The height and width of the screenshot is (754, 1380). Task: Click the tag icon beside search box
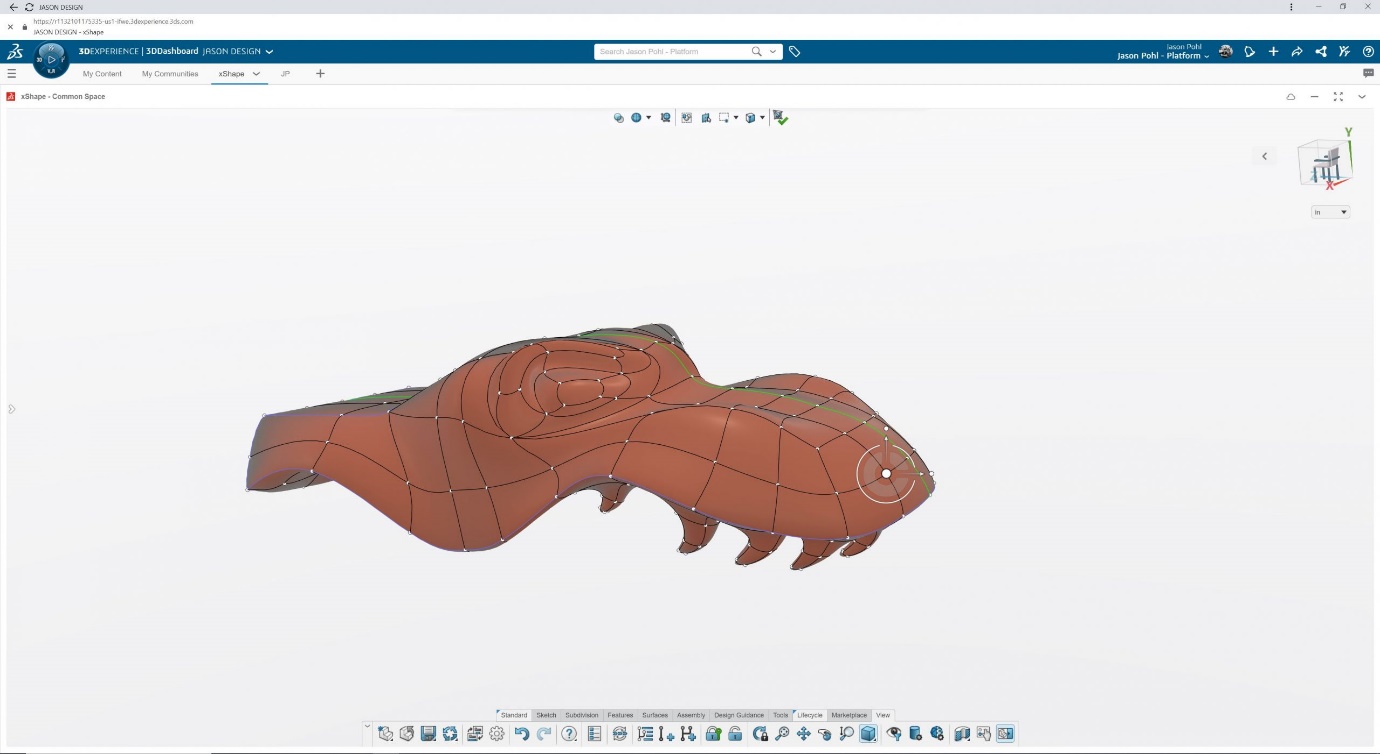(794, 52)
